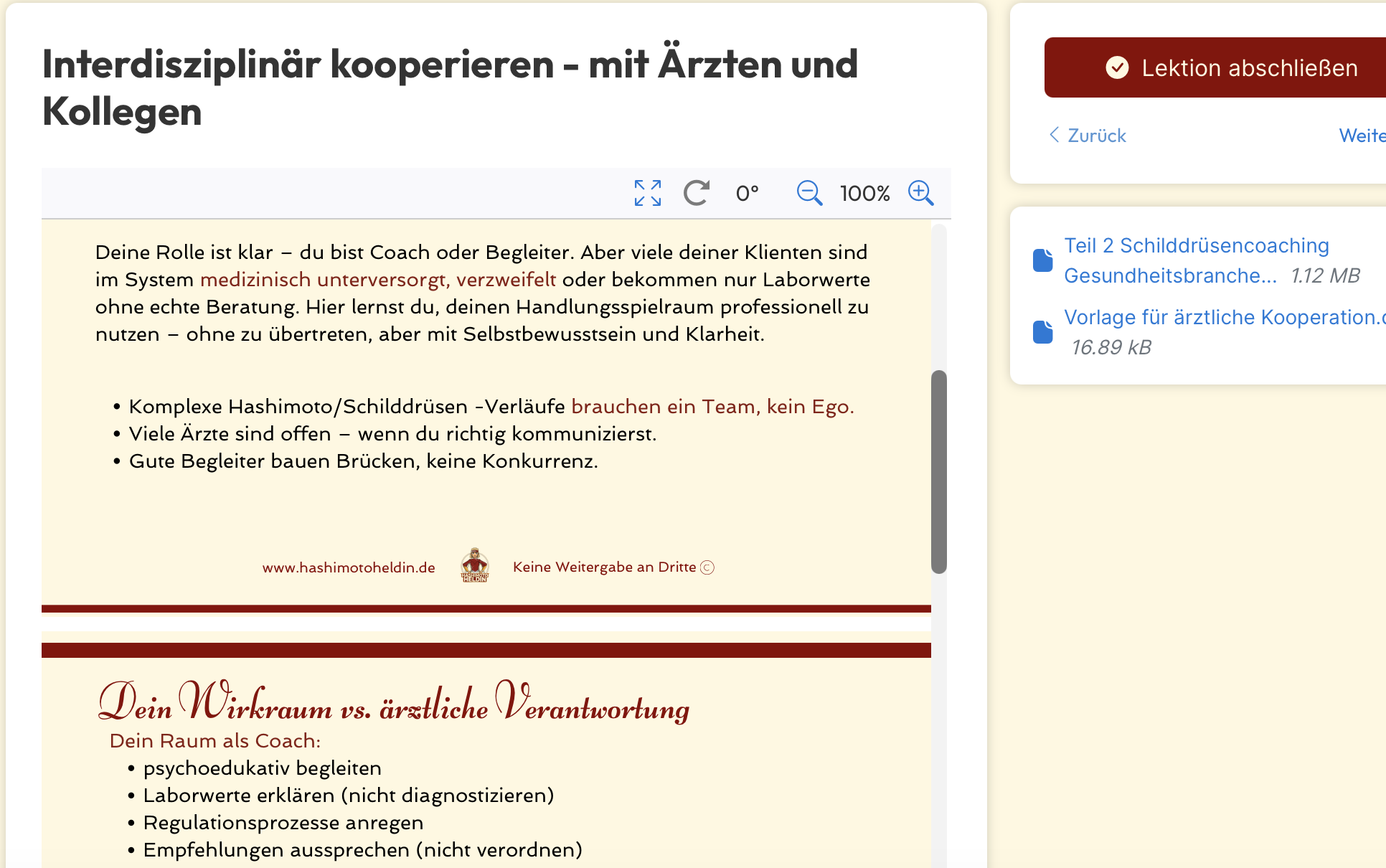Screen dimensions: 1386x868
Task: Zoom in using the magnifier plus icon
Action: [920, 193]
